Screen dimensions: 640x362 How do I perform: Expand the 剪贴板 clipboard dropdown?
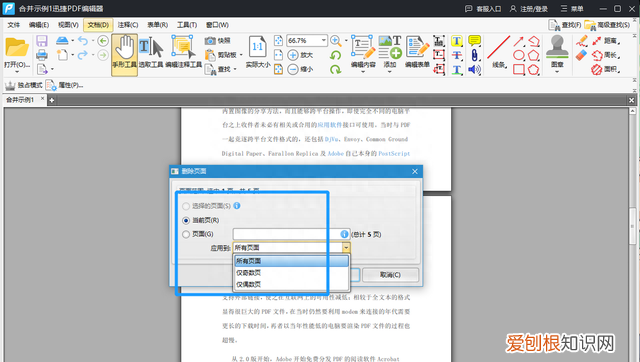(x=241, y=55)
